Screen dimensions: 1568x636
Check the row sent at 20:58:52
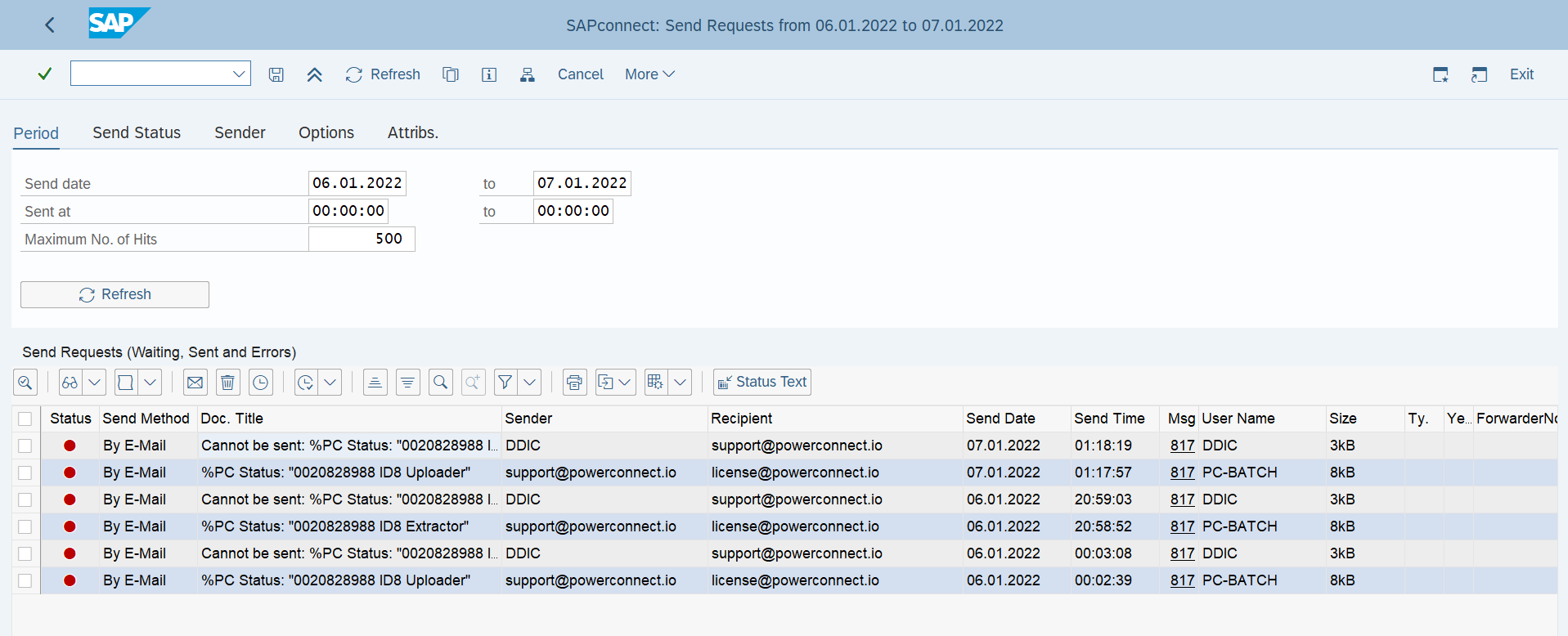(25, 526)
